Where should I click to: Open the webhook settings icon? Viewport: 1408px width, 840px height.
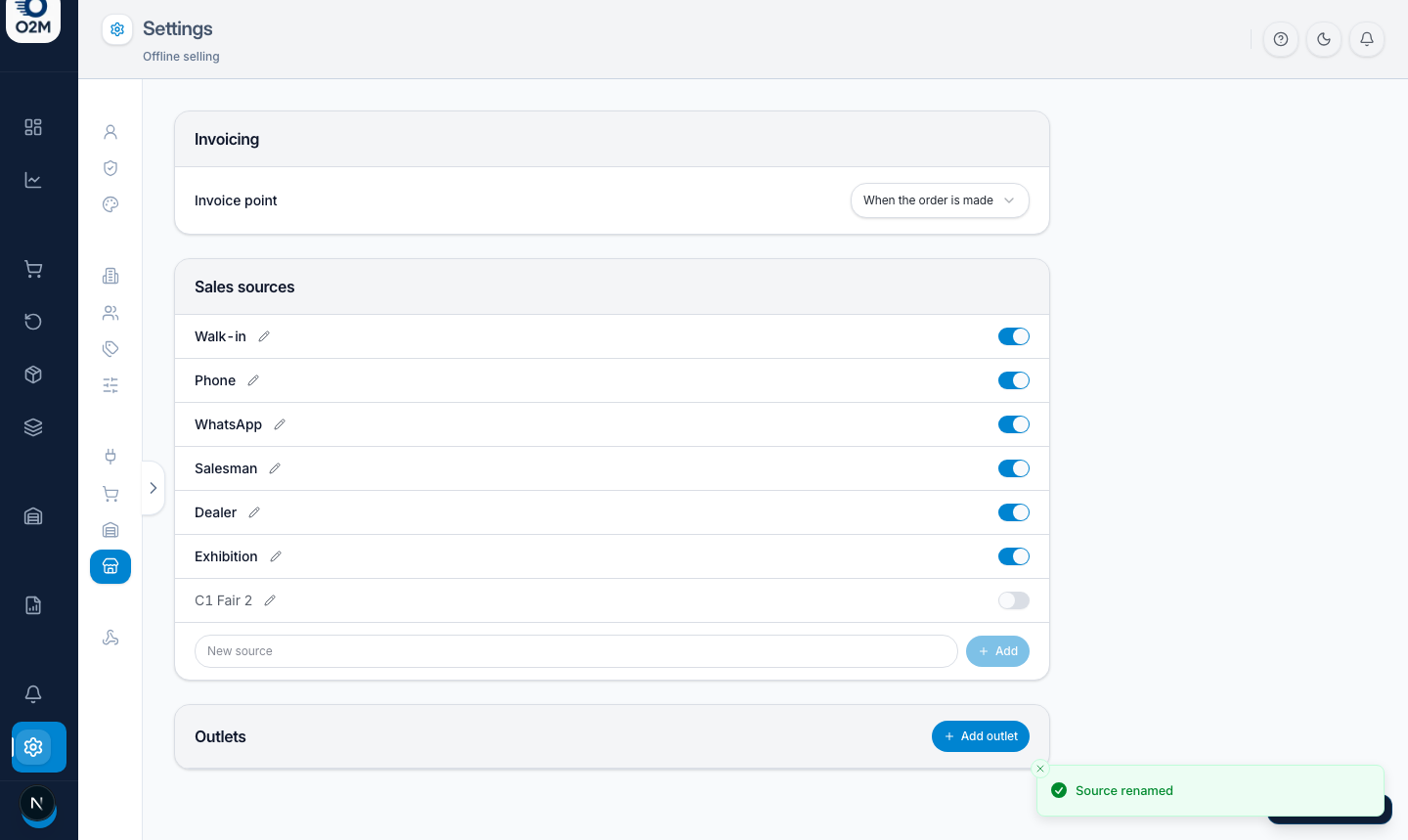110,638
